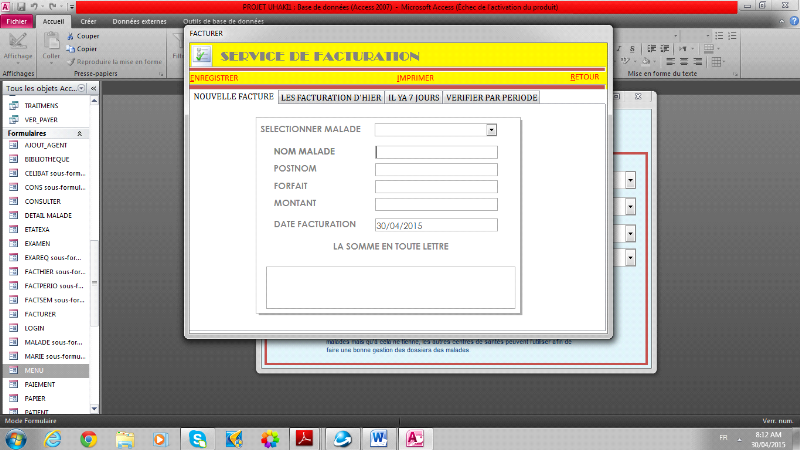
Task: Click the RETOUR button
Action: (x=585, y=77)
